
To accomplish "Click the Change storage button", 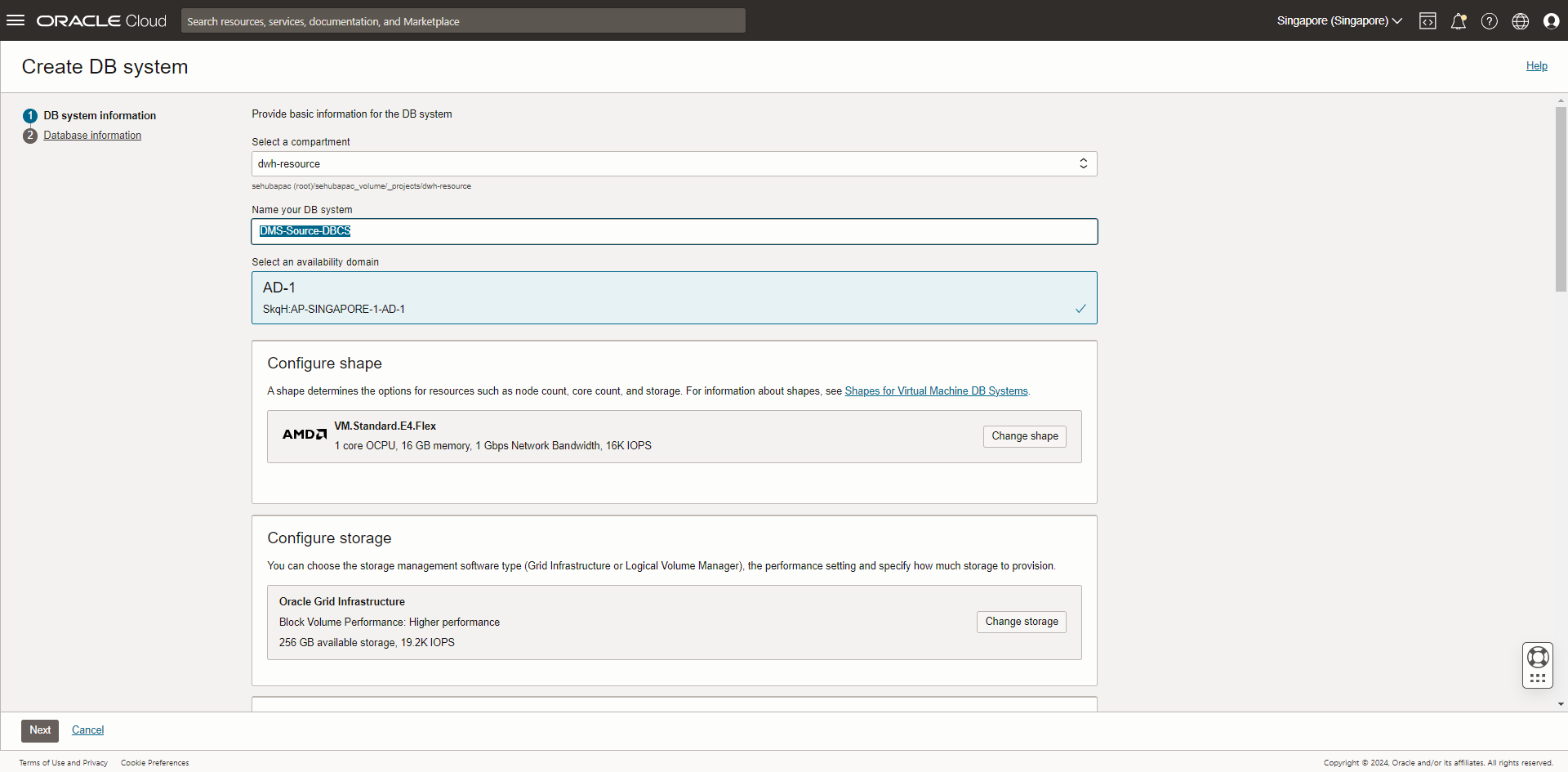I will click(x=1022, y=622).
